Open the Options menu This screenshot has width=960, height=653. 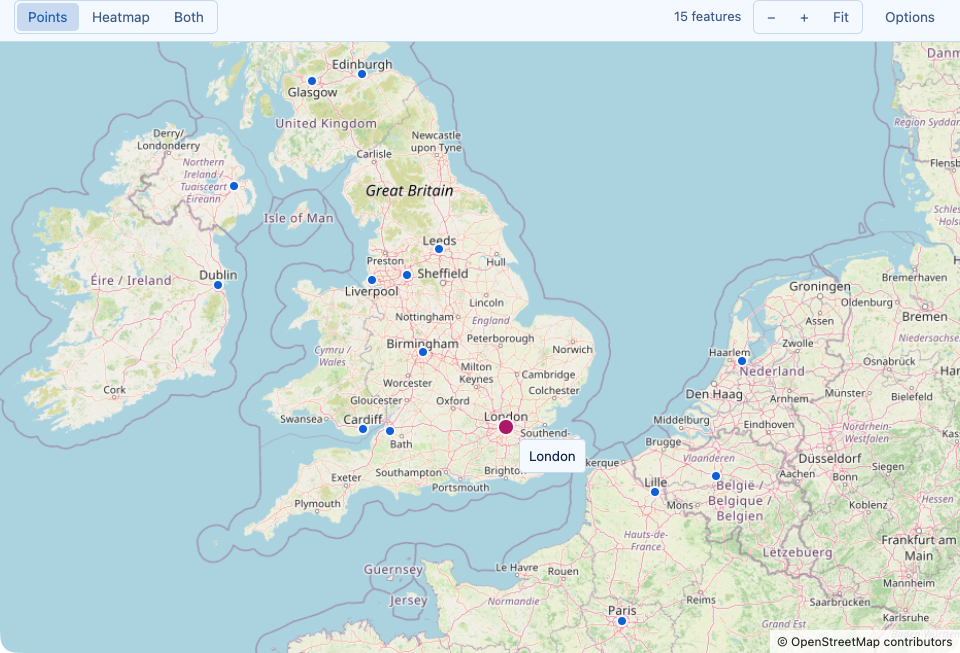point(909,17)
